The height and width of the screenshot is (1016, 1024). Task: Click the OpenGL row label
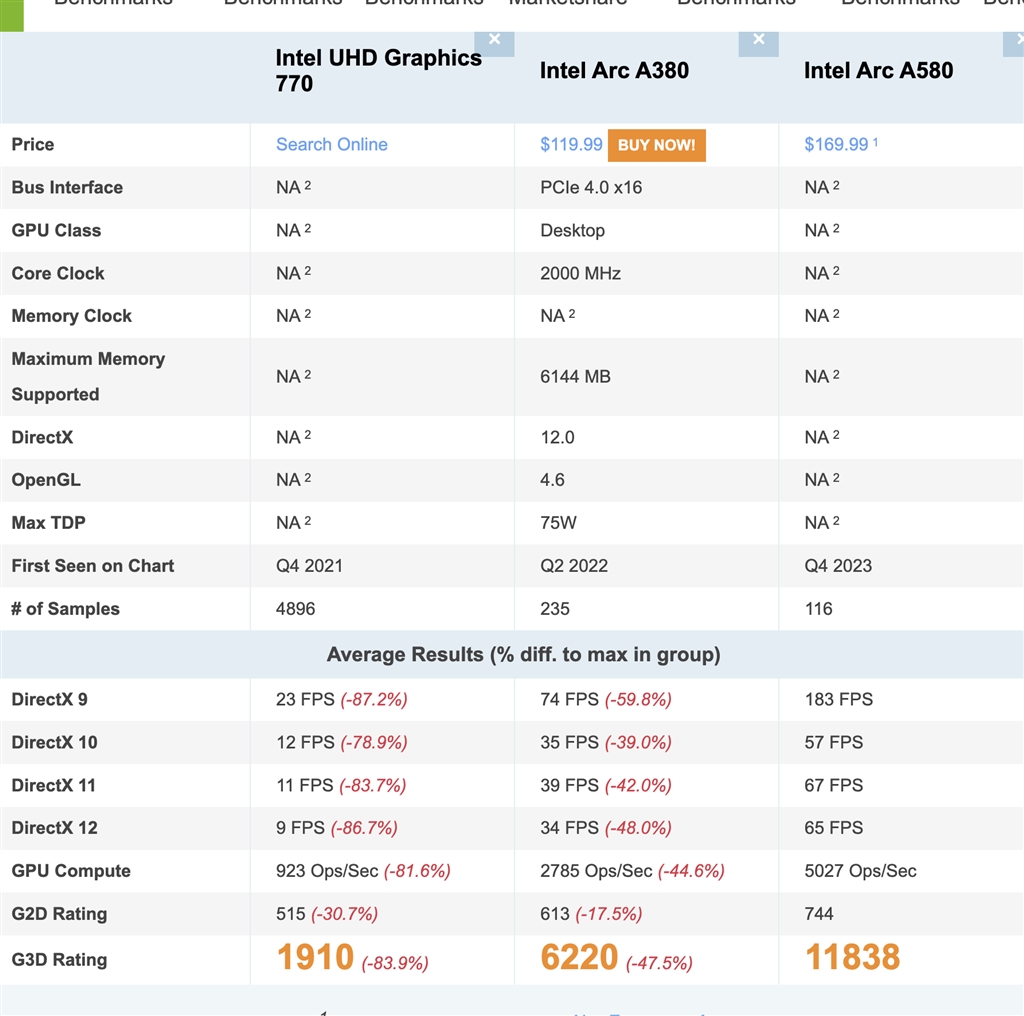coord(46,480)
